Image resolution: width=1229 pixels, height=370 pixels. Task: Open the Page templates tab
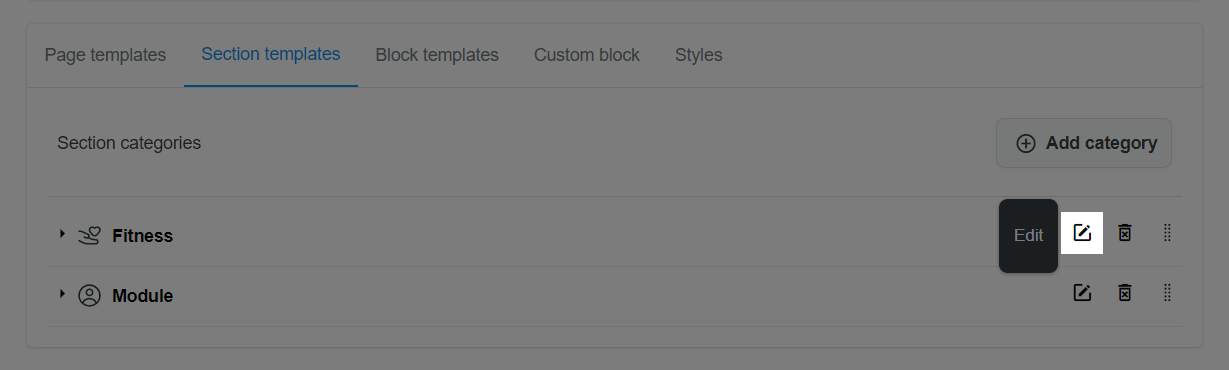pos(105,55)
